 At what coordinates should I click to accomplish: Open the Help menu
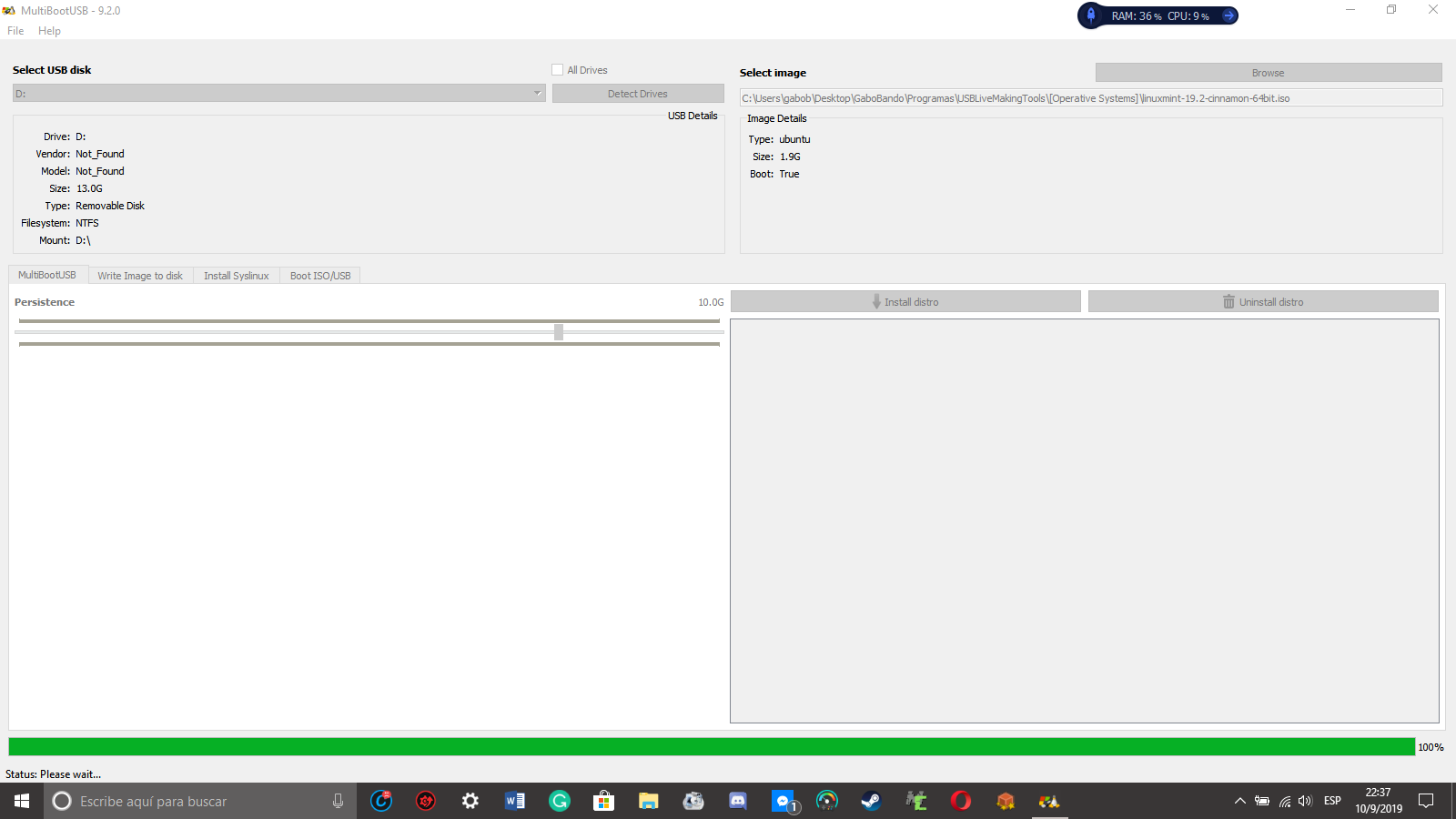[49, 31]
